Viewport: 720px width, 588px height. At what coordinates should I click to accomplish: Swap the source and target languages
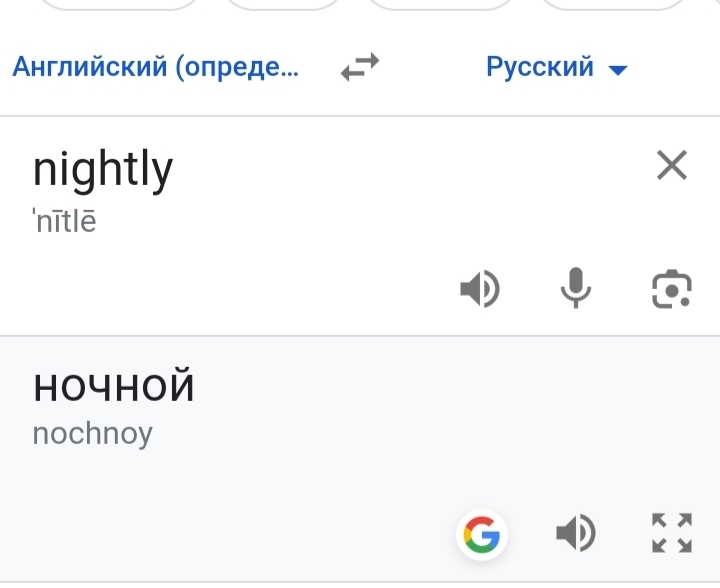coord(360,68)
